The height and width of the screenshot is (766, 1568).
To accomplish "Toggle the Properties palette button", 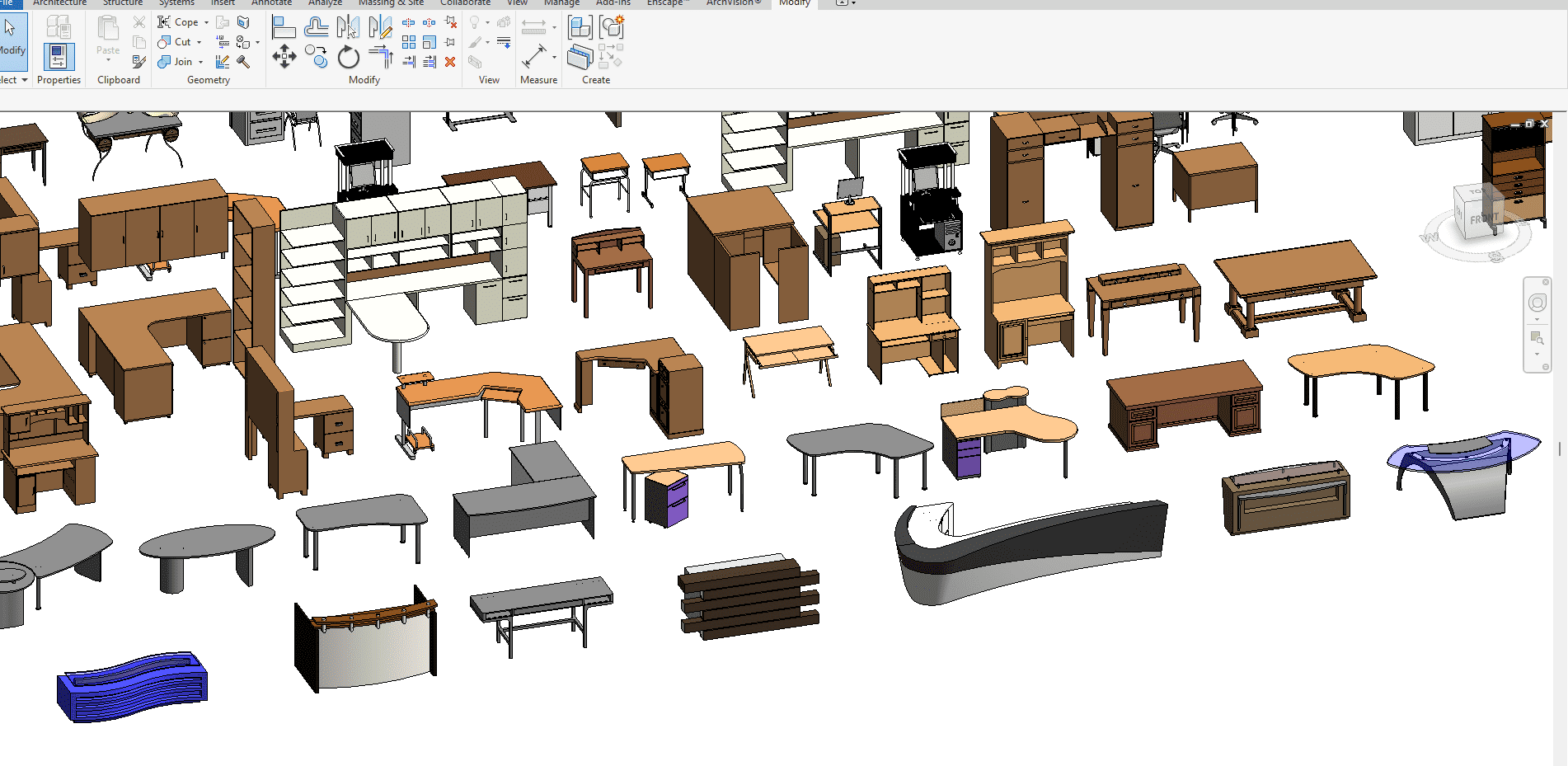I will click(x=59, y=57).
